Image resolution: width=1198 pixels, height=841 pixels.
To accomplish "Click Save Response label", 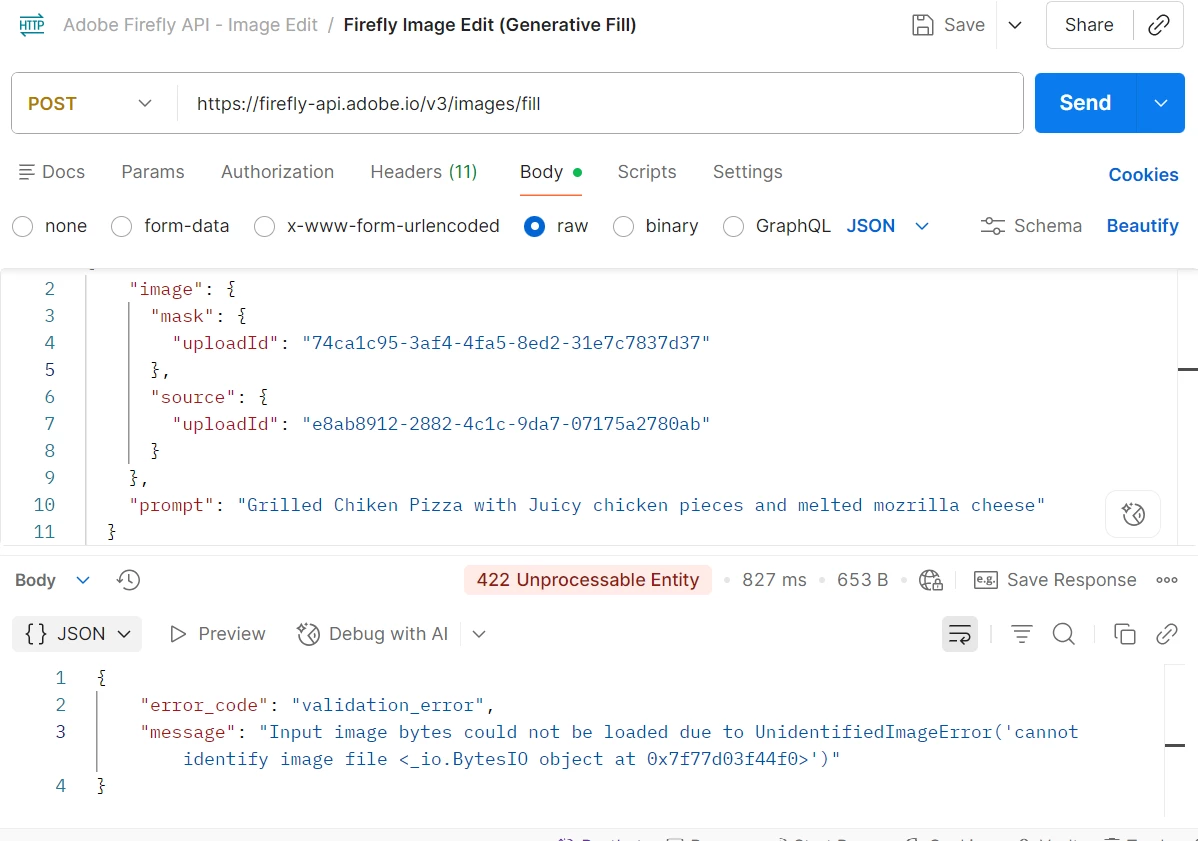I will 1071,580.
